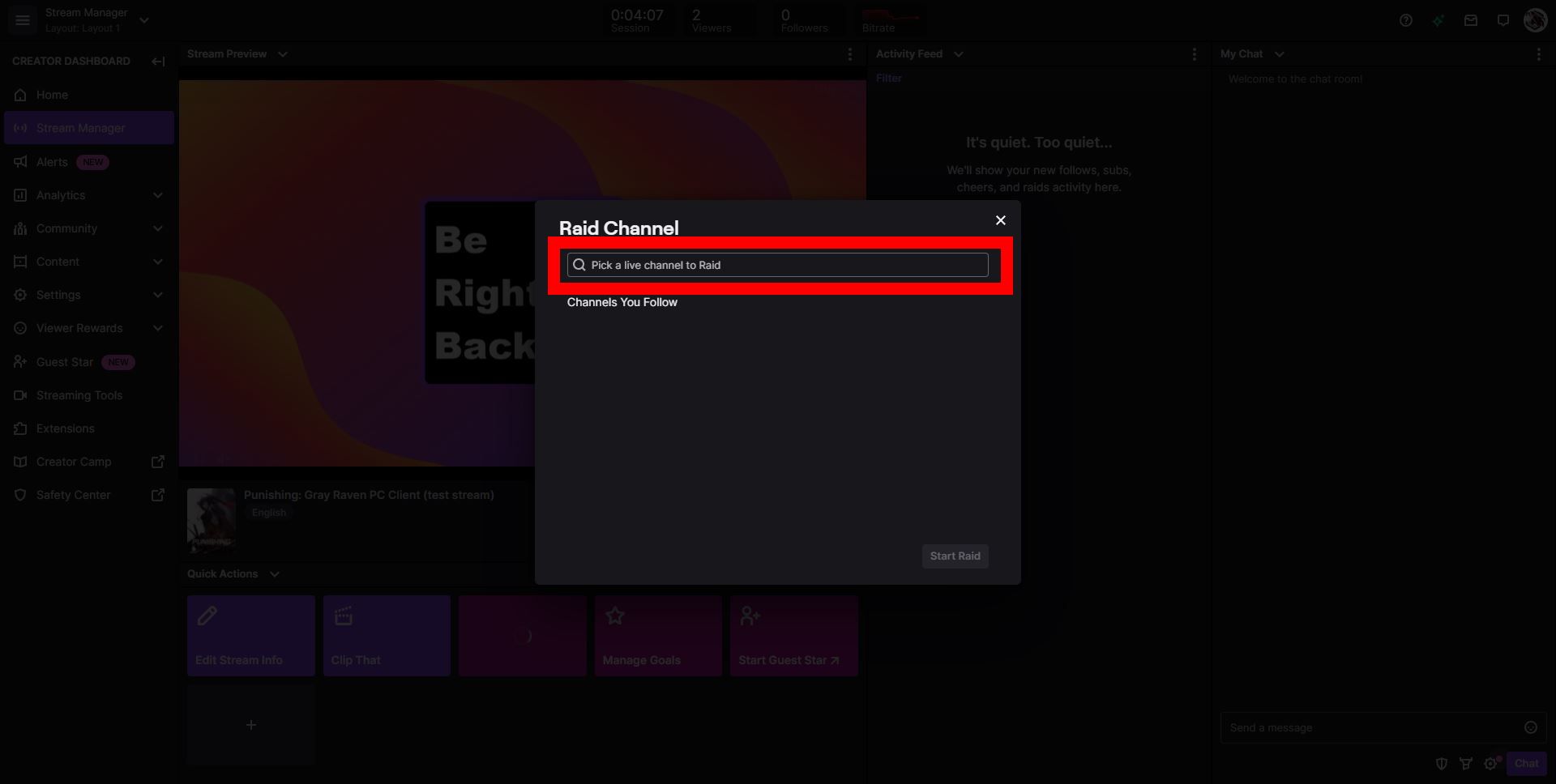The image size is (1556, 784).
Task: Open the My Chat dropdown
Action: tap(1280, 53)
